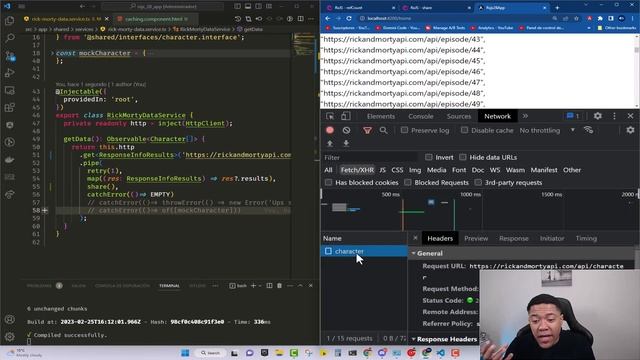Split the VS Code editor right

click(300, 19)
